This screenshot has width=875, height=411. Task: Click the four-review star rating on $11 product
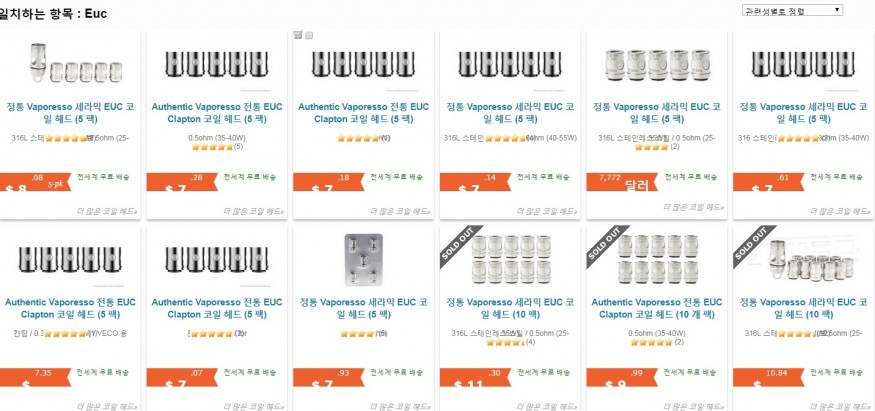pyautogui.click(x=502, y=342)
